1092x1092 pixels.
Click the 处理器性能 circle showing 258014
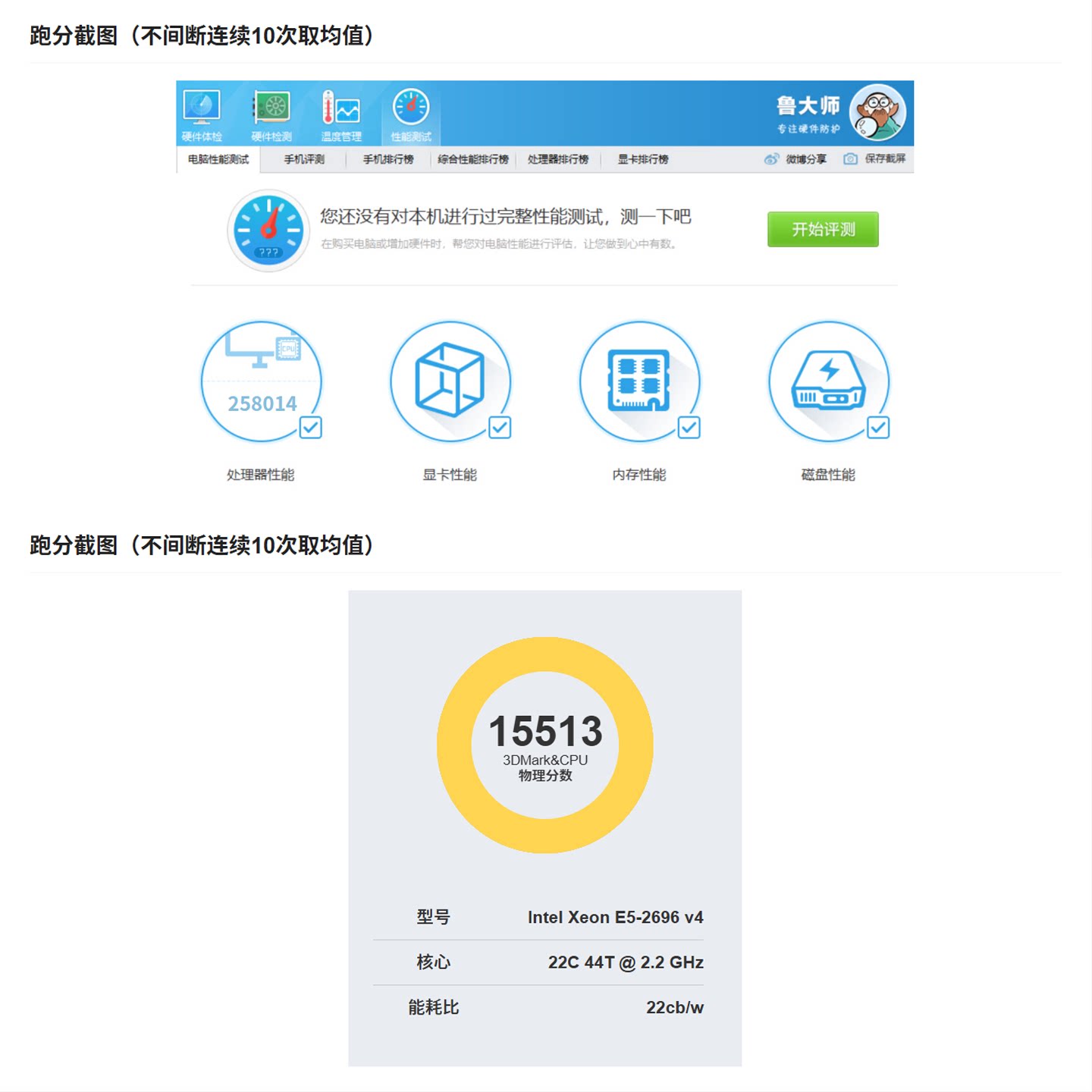(x=261, y=381)
